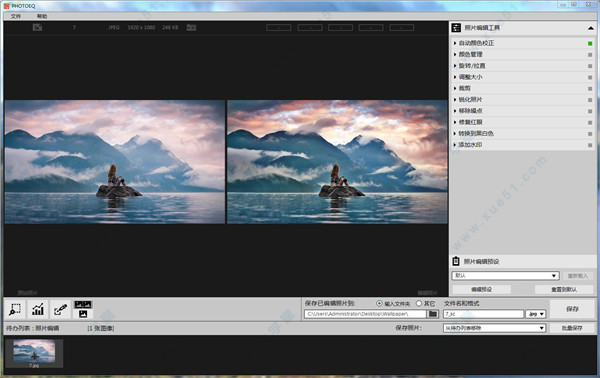Click the 旋转/拉直 tool label

tap(472, 66)
